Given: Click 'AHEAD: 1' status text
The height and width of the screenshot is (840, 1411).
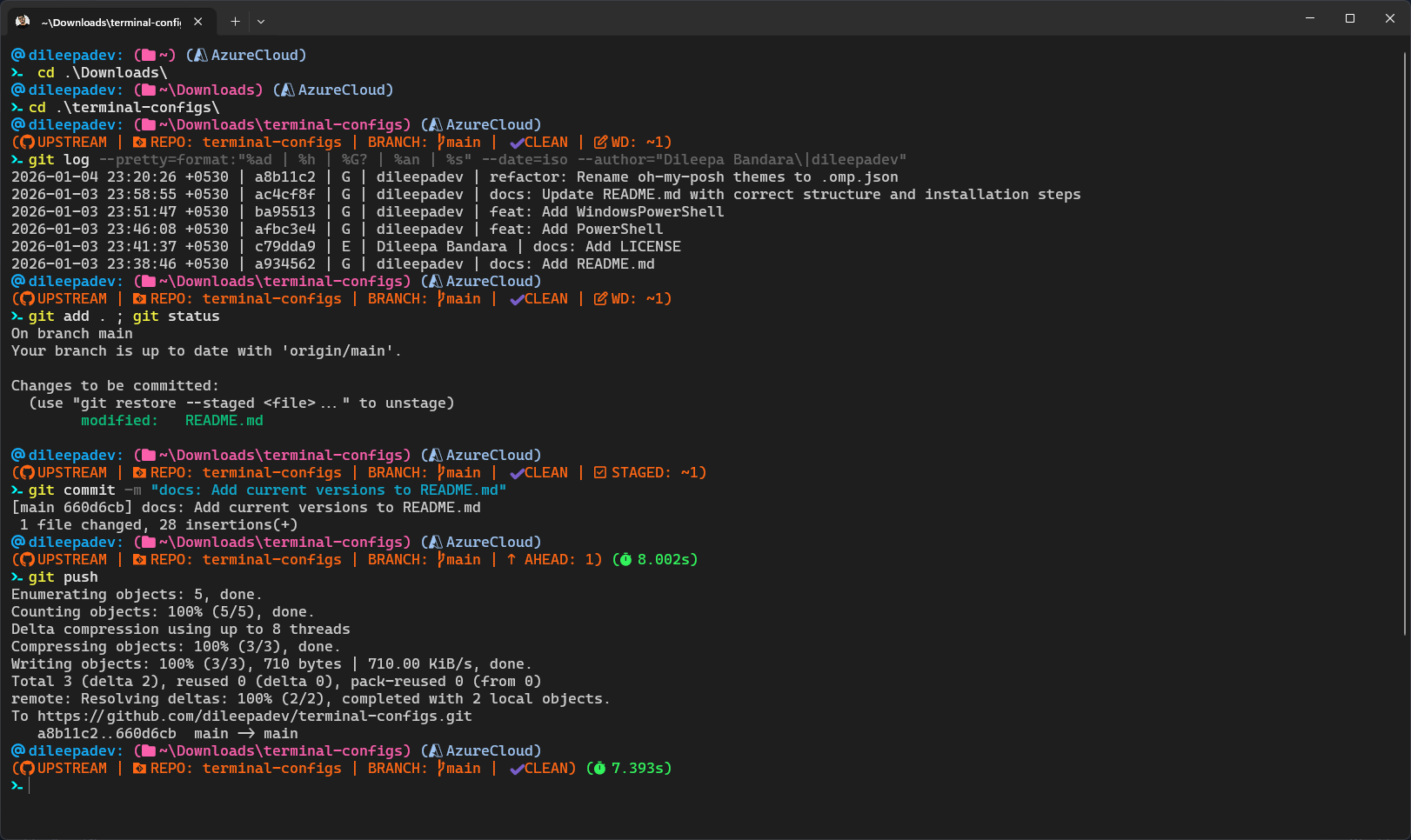Looking at the screenshot, I should point(558,560).
